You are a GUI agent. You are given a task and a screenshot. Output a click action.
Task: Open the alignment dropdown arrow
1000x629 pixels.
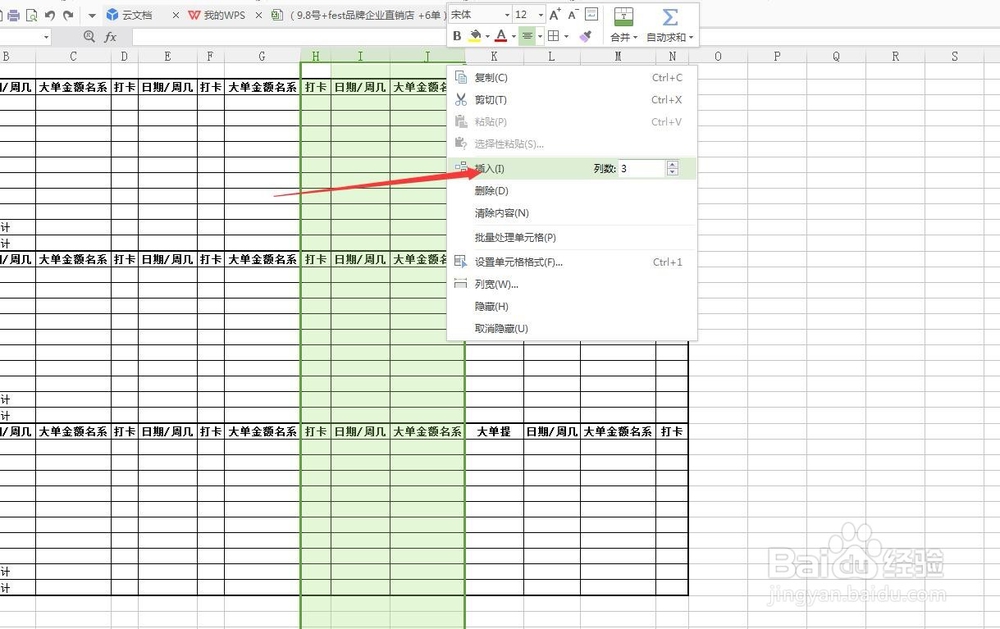(540, 37)
